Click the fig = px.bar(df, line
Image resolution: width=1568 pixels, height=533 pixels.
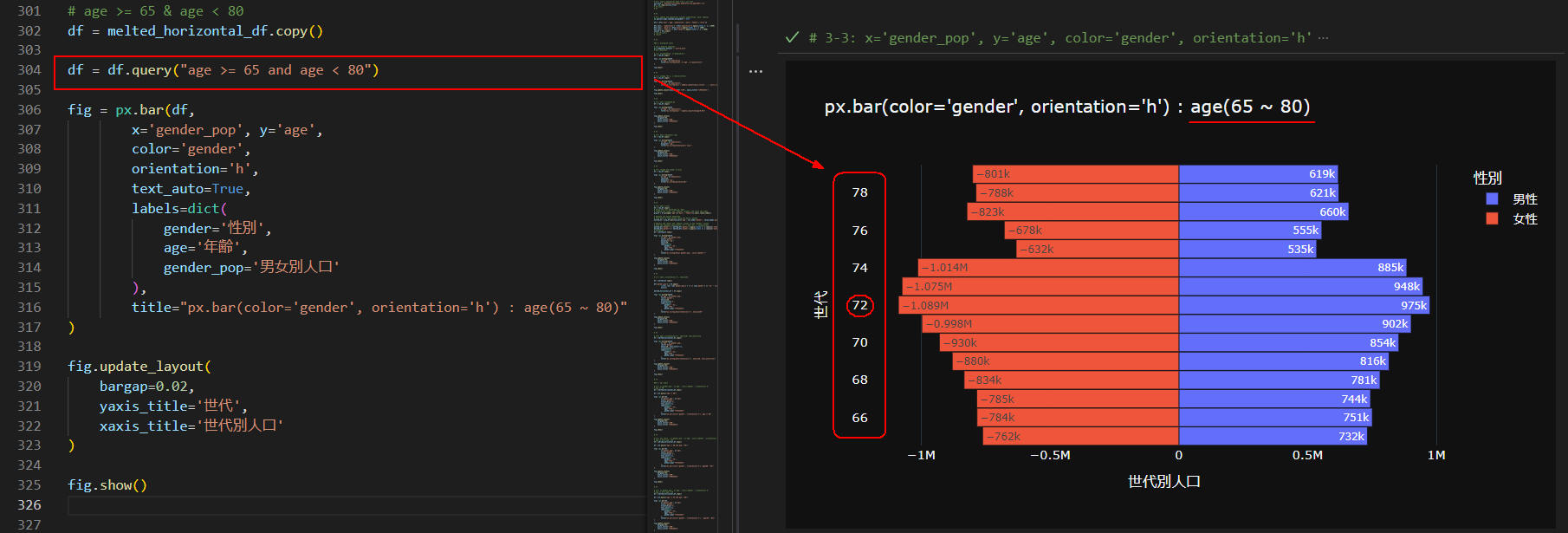tap(132, 110)
